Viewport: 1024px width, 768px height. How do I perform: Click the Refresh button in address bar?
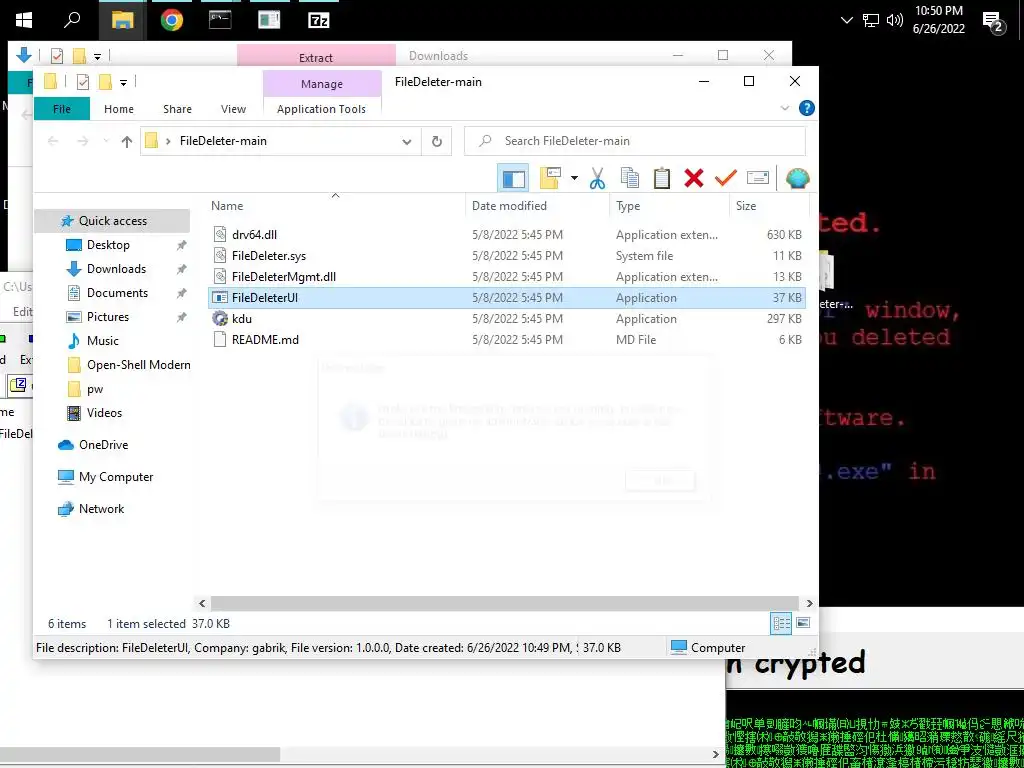click(x=437, y=141)
